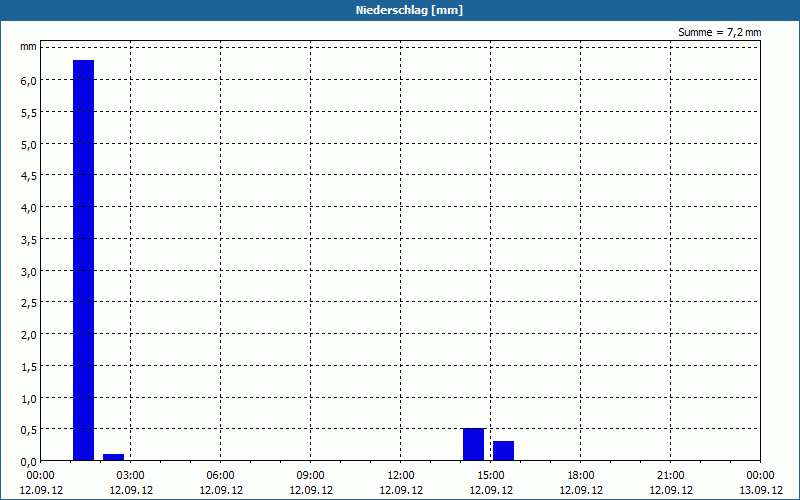Click the 12.09.12 date under 12:00

pyautogui.click(x=401, y=490)
